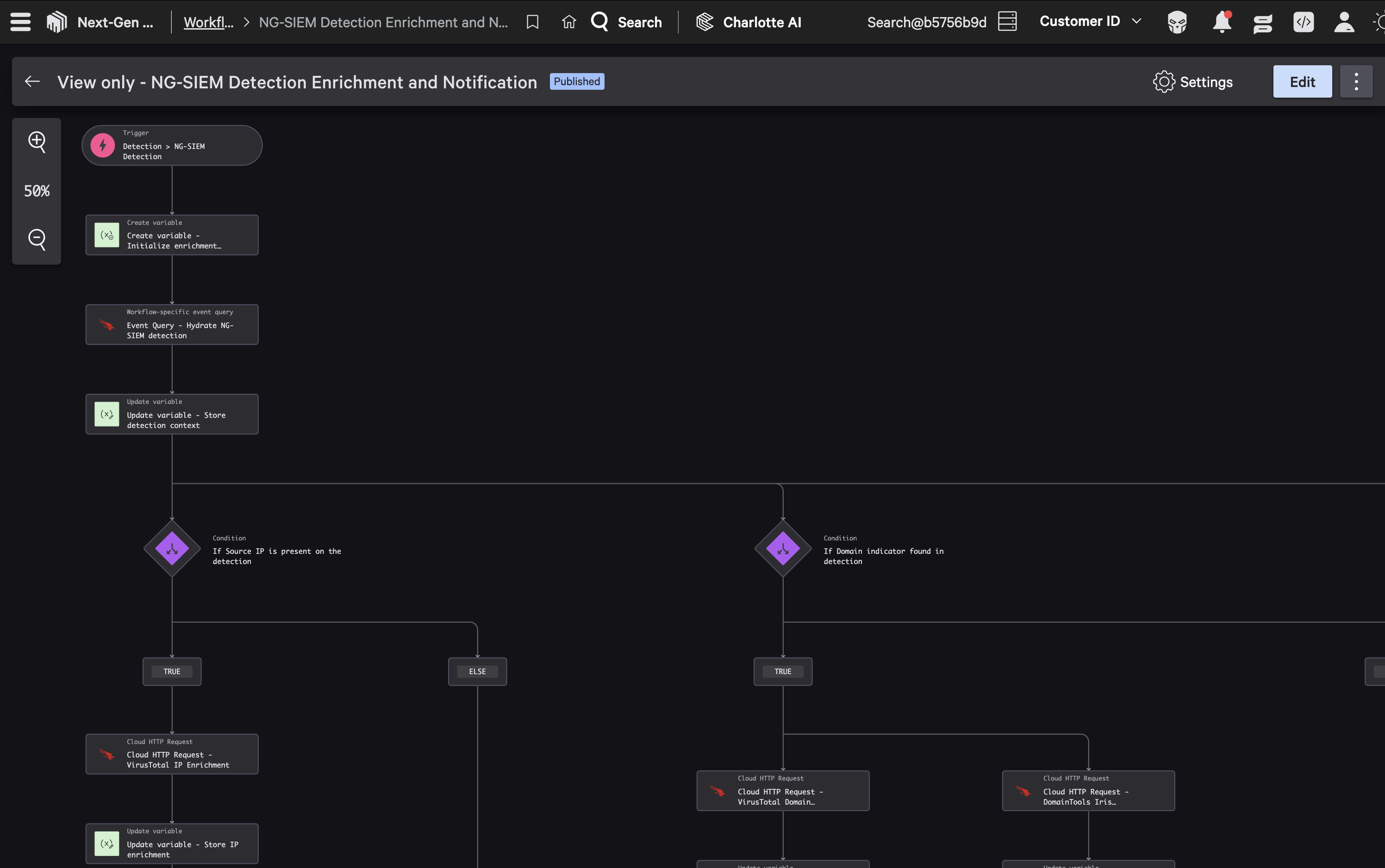Click "If Source IP is present" condition label
Screen dimensions: 1385x868
pos(277,556)
